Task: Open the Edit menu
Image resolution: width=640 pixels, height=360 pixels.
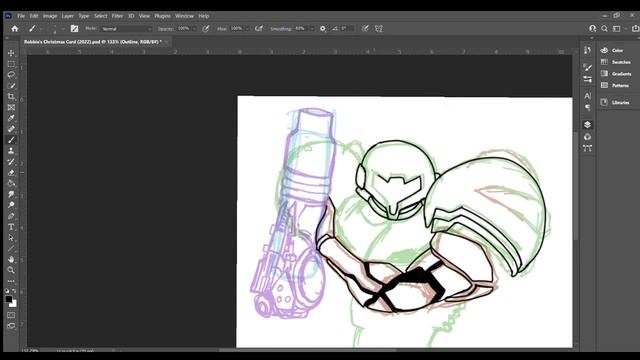Action: point(34,16)
